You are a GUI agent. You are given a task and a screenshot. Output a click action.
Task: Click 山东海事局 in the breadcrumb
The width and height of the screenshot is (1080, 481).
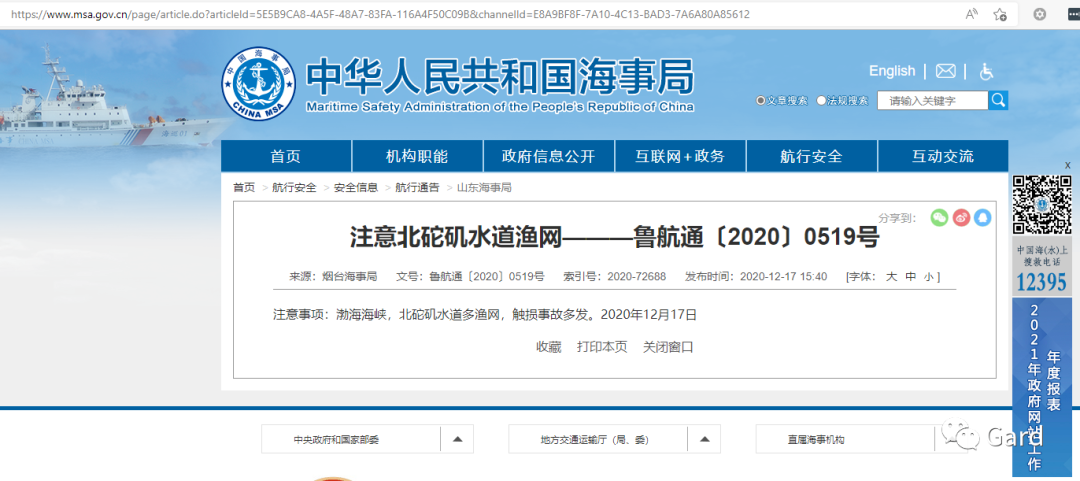(484, 187)
